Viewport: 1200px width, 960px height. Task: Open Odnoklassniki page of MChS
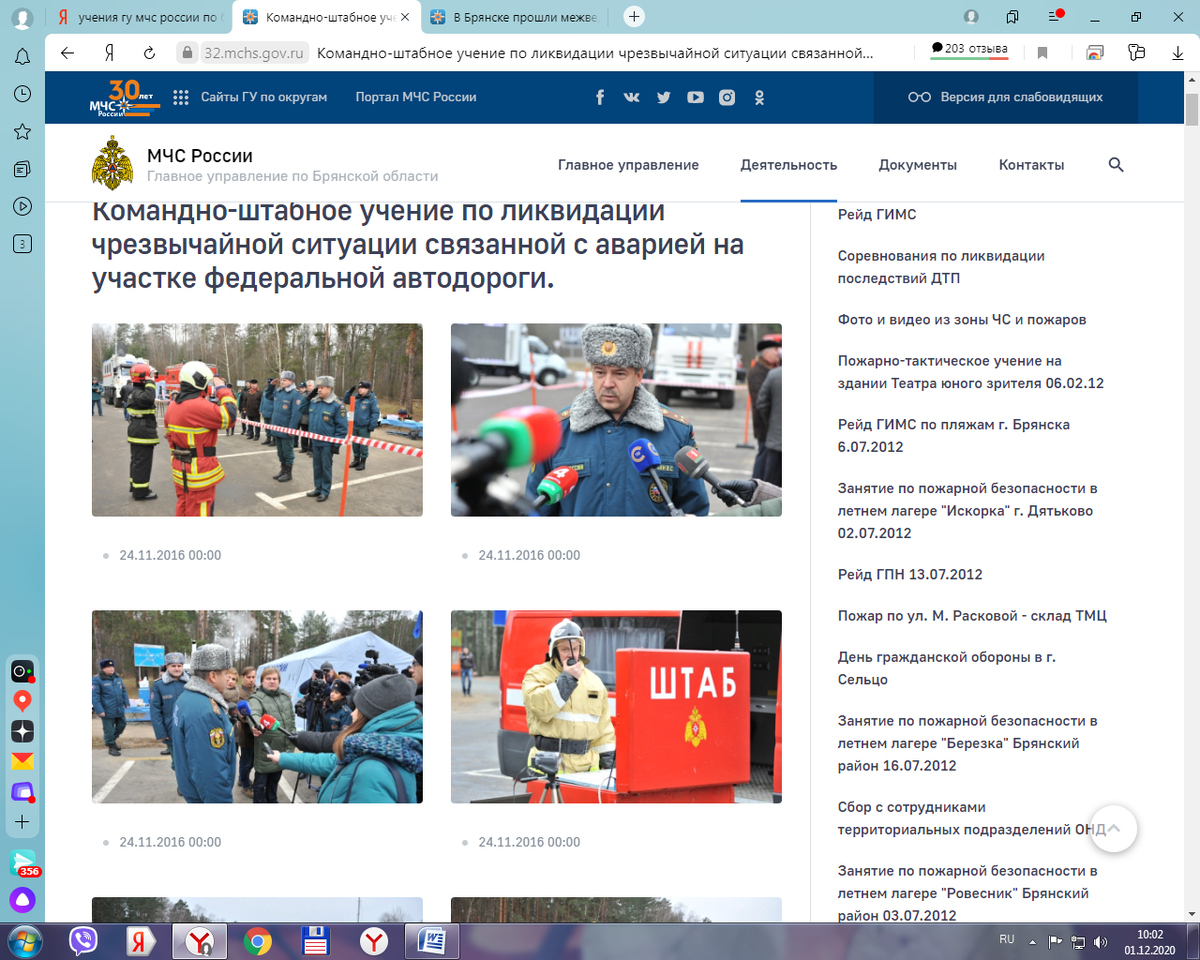coord(759,97)
